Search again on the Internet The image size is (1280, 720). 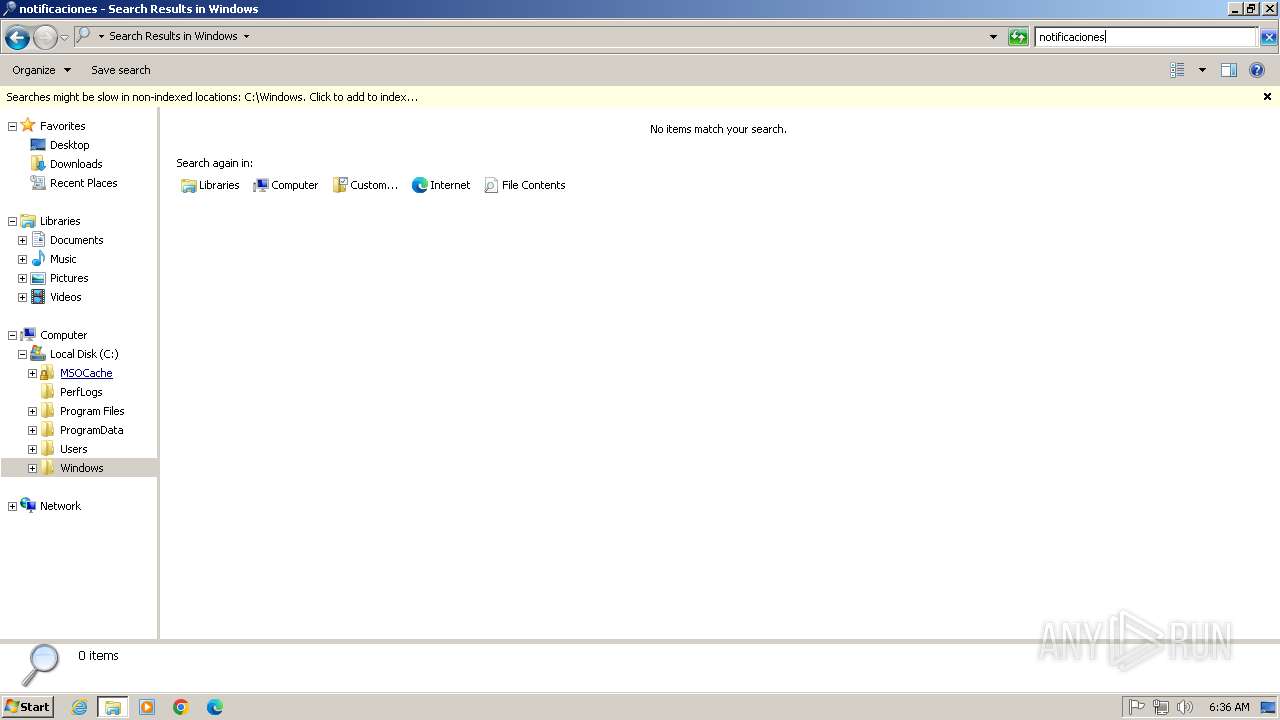click(x=441, y=185)
